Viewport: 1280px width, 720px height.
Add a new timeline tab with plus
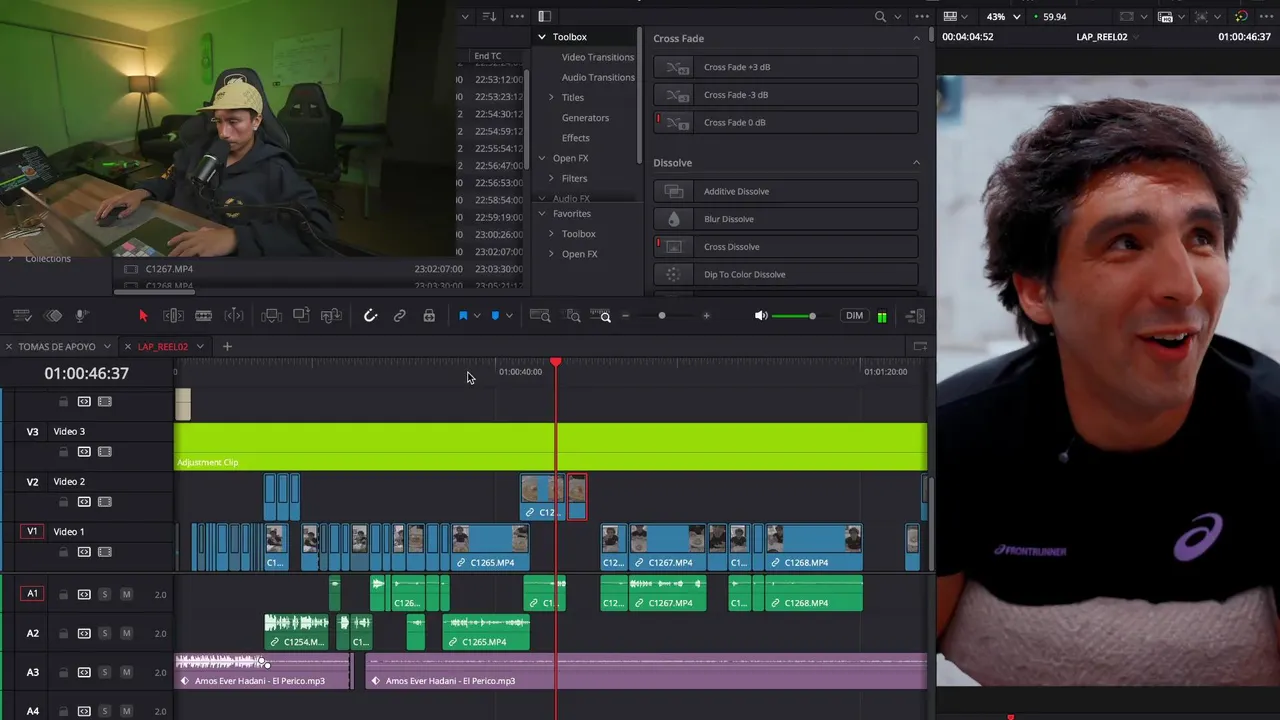pyautogui.click(x=227, y=347)
